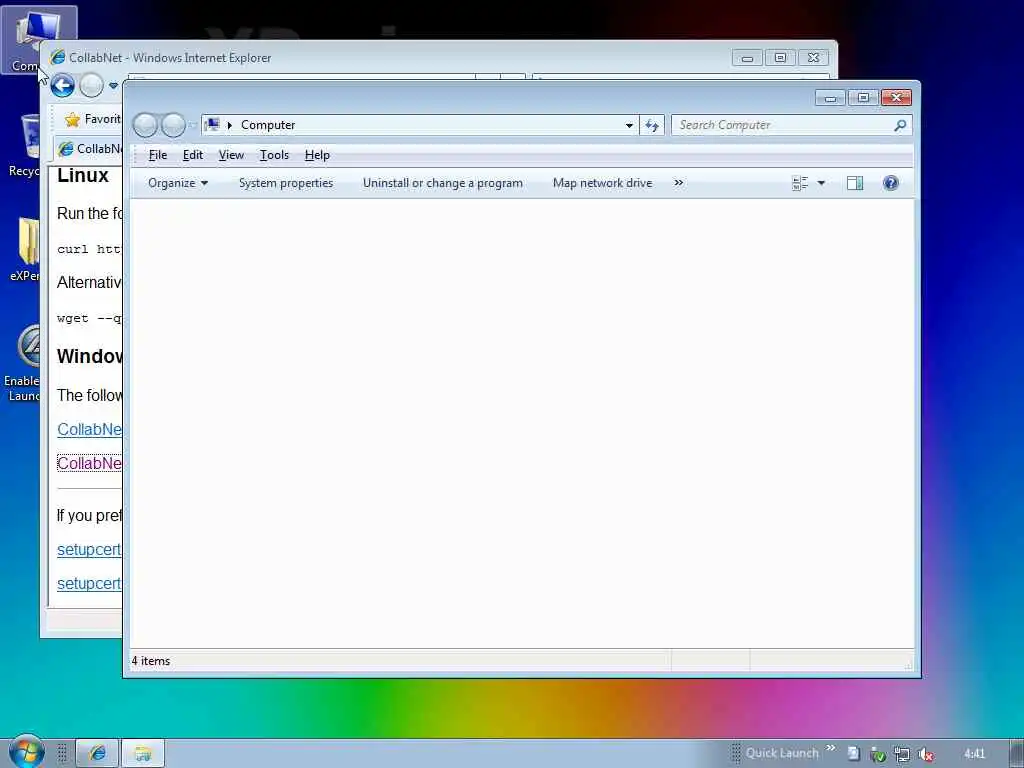This screenshot has width=1024, height=768.
Task: Follow the blue CollabNet link in Internet Explorer
Action: pyautogui.click(x=89, y=429)
